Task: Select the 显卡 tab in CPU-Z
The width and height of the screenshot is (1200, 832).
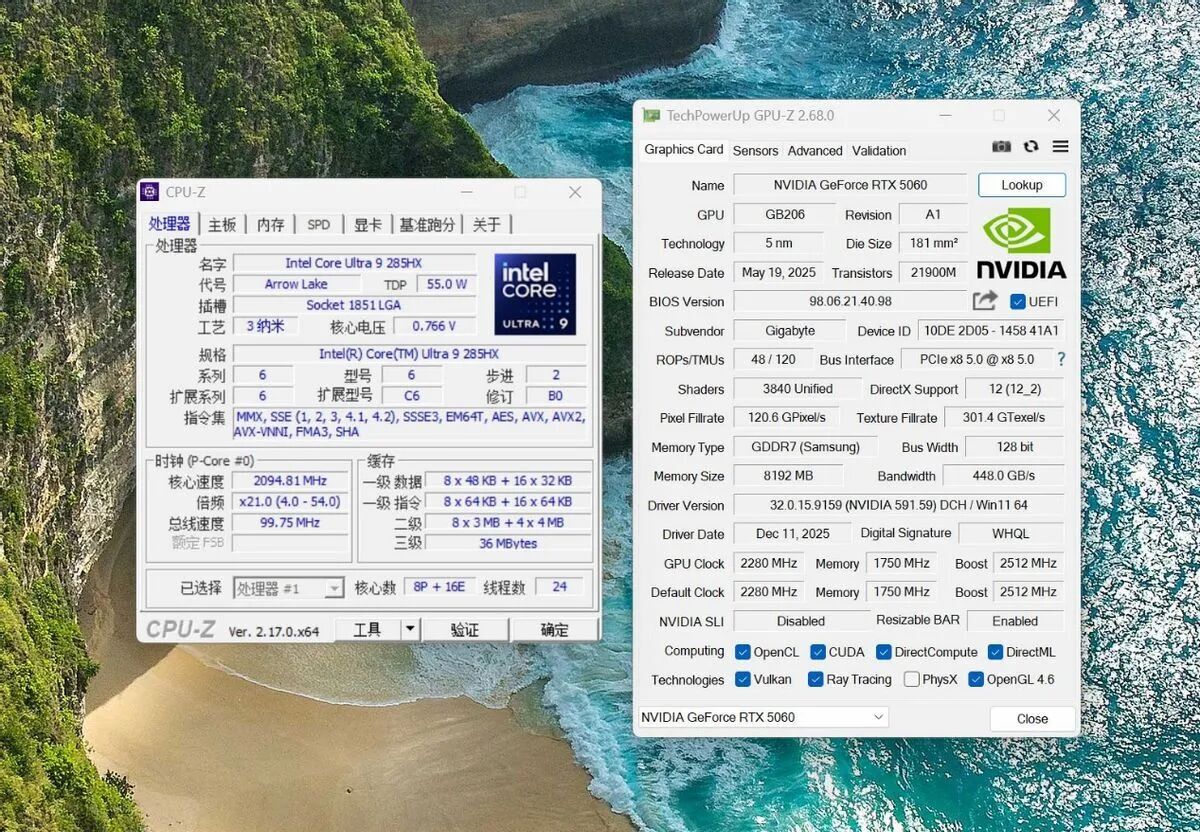Action: [x=368, y=225]
